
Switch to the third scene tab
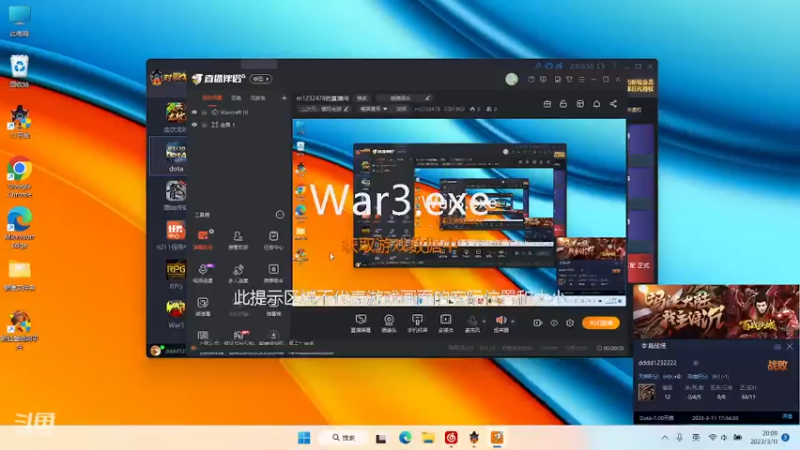coord(258,98)
